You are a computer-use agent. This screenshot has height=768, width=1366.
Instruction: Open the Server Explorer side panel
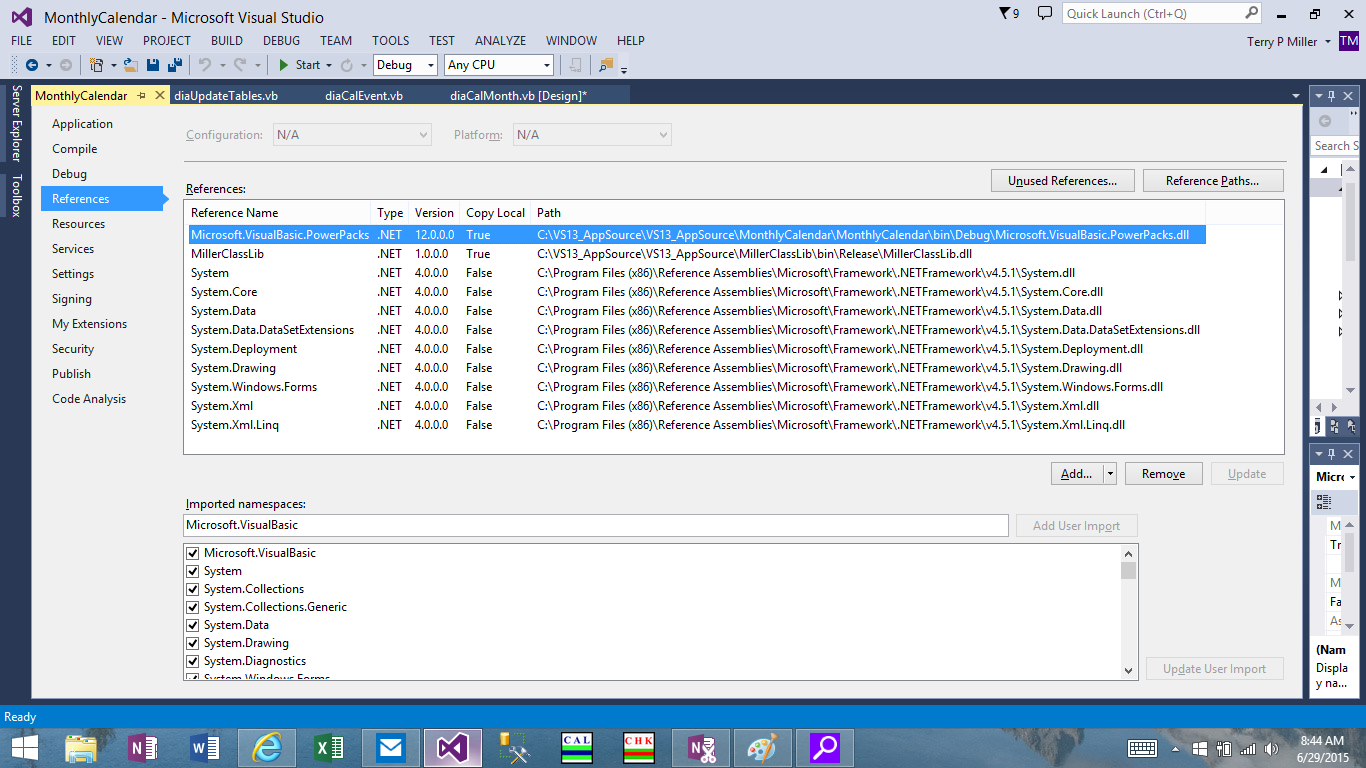coord(16,123)
